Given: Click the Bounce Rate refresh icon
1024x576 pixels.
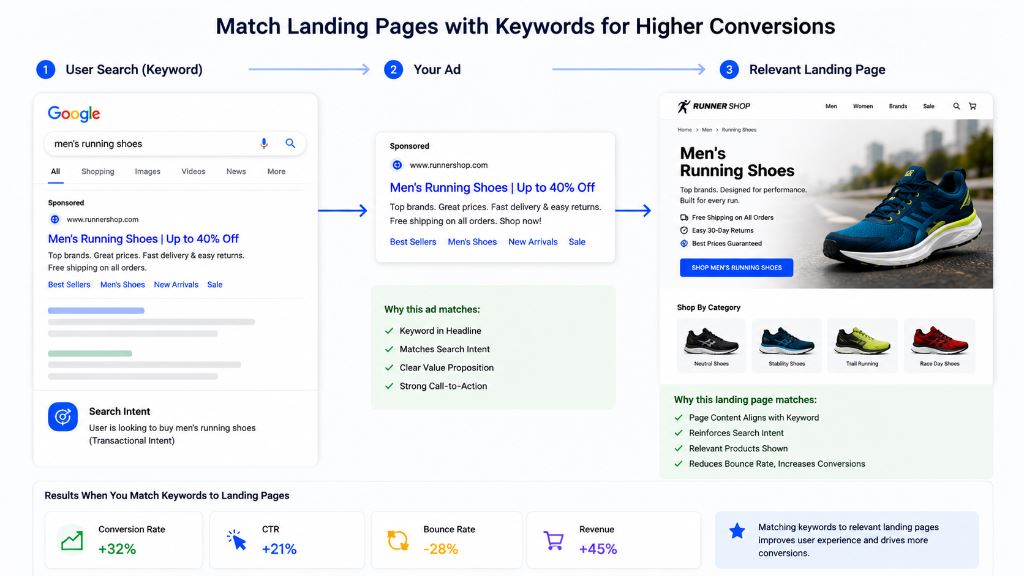Looking at the screenshot, I should click(398, 541).
